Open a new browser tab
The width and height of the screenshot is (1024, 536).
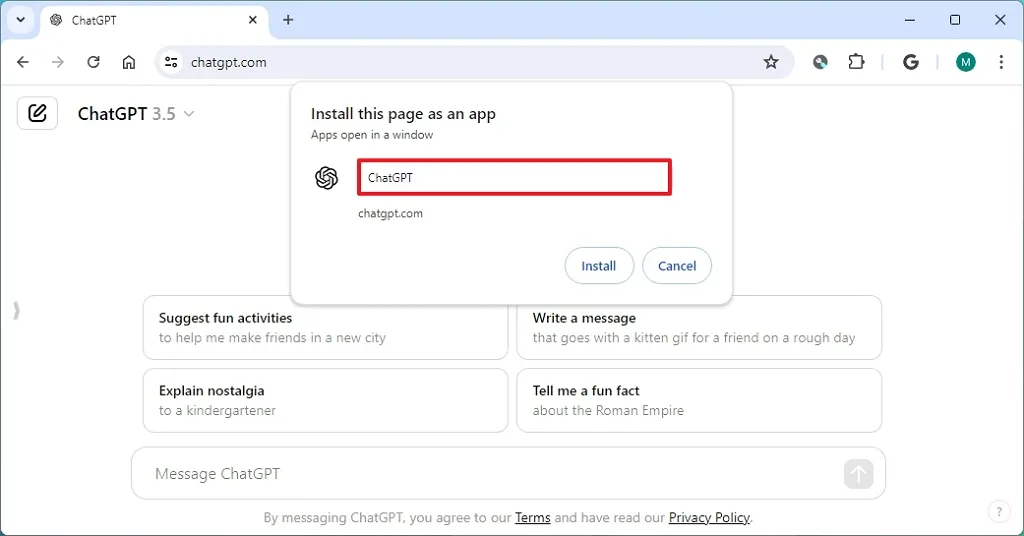pos(288,20)
